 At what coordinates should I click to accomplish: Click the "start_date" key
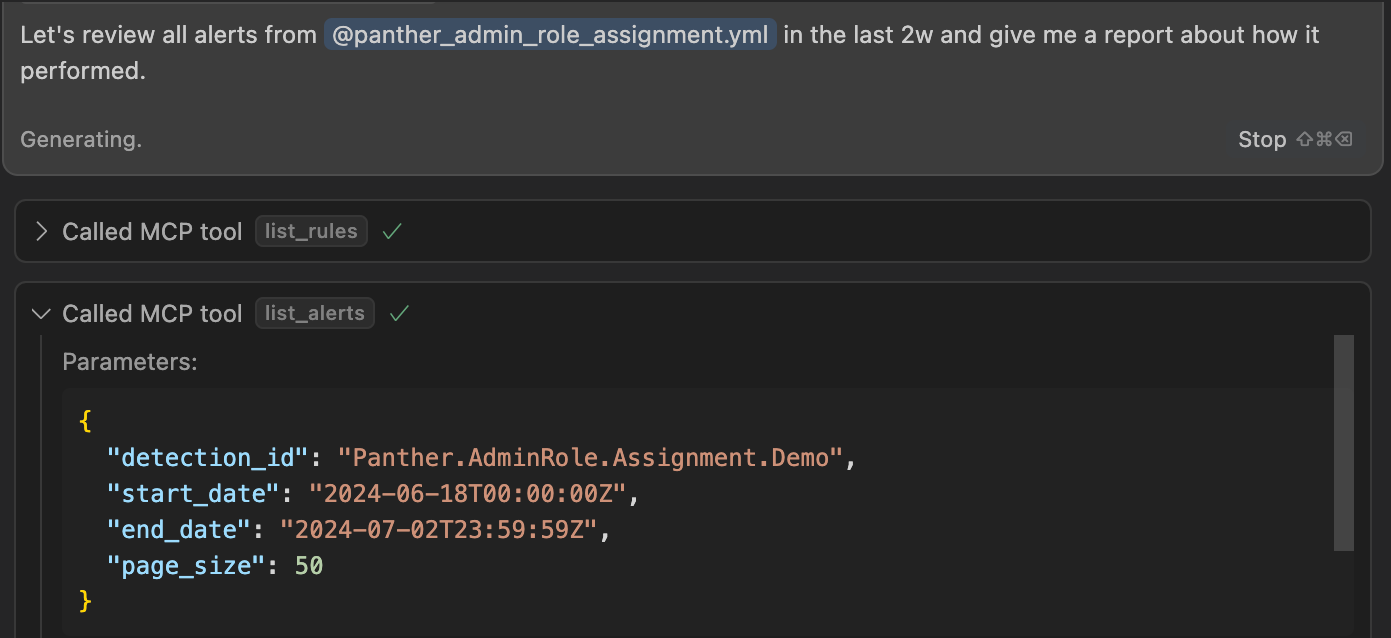pos(193,494)
